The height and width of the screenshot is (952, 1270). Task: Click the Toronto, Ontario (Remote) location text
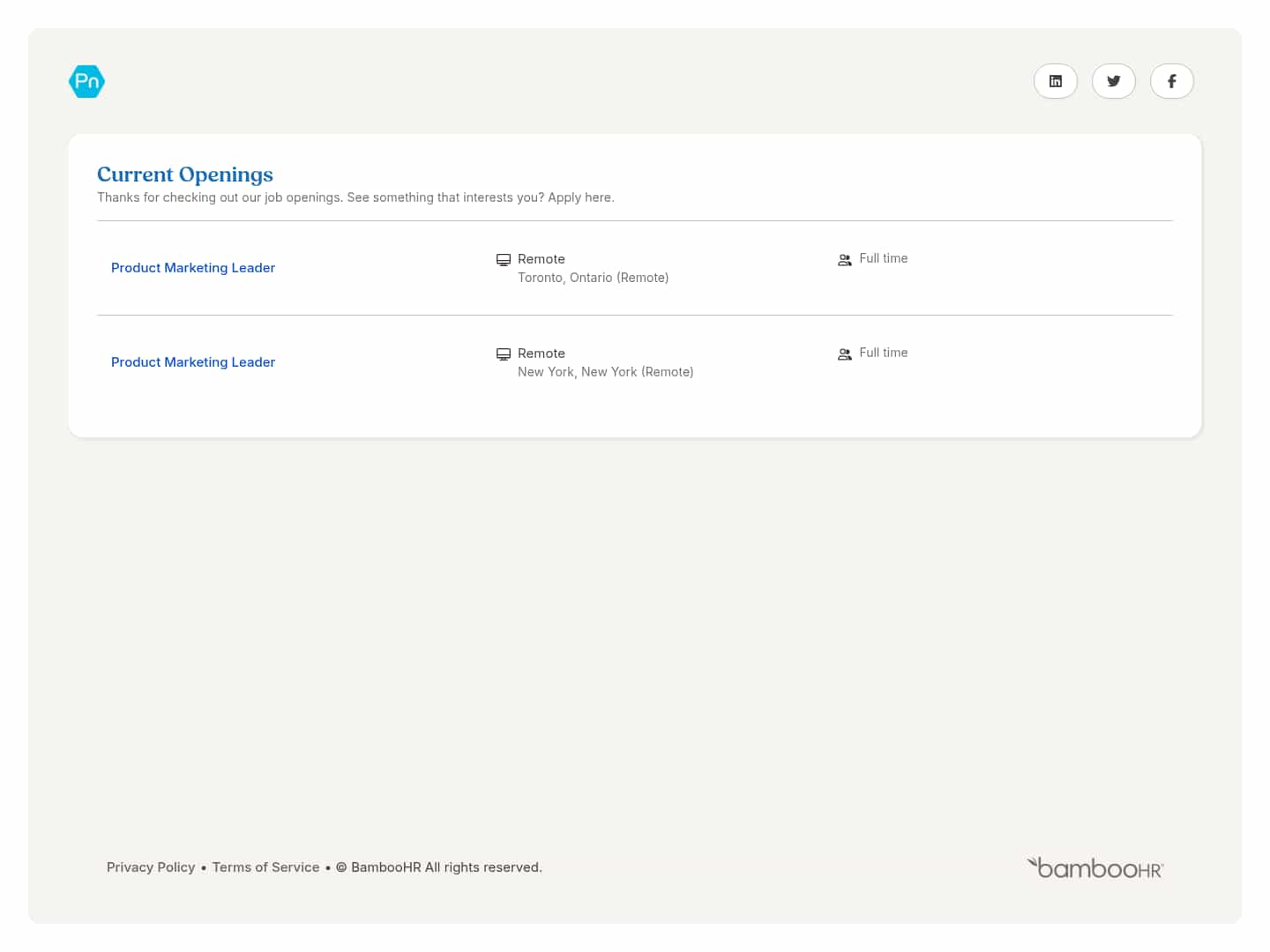tap(593, 278)
